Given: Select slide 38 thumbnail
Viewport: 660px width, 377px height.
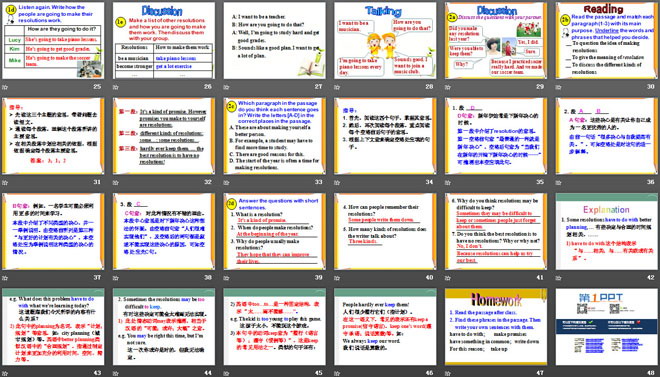Looking at the screenshot, I should (x=164, y=231).
